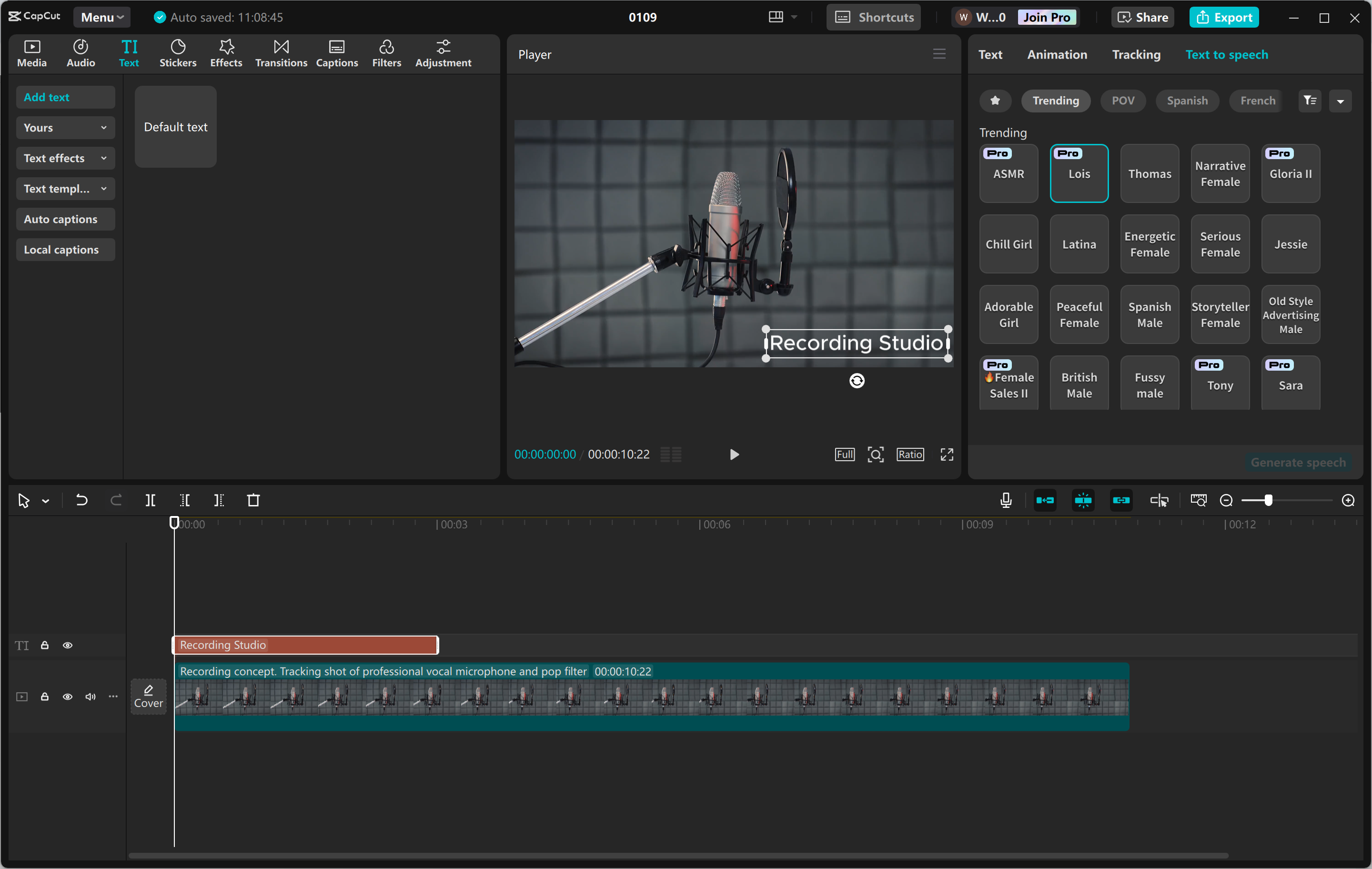The width and height of the screenshot is (1372, 869).
Task: Click the Export button
Action: tap(1223, 17)
